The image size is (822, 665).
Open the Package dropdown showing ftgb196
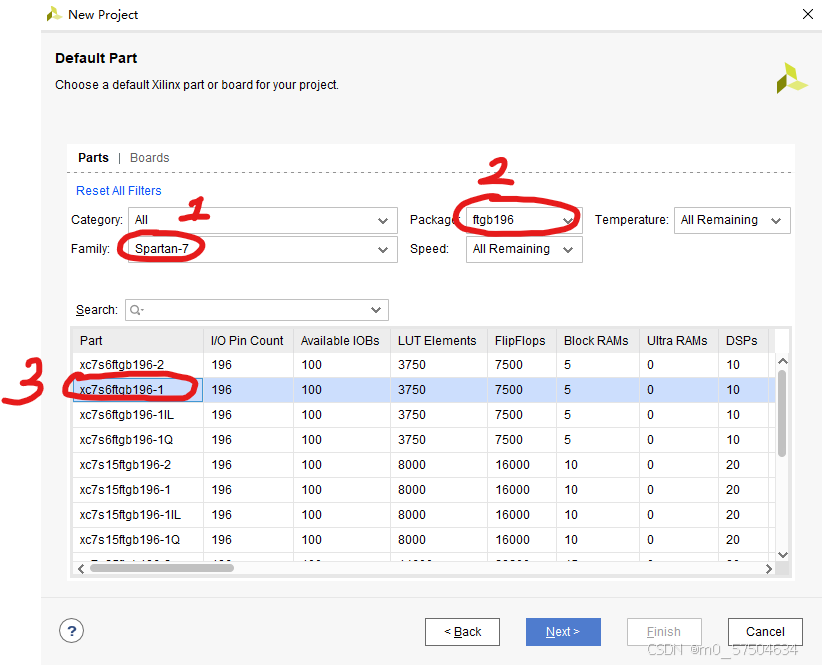tap(524, 220)
